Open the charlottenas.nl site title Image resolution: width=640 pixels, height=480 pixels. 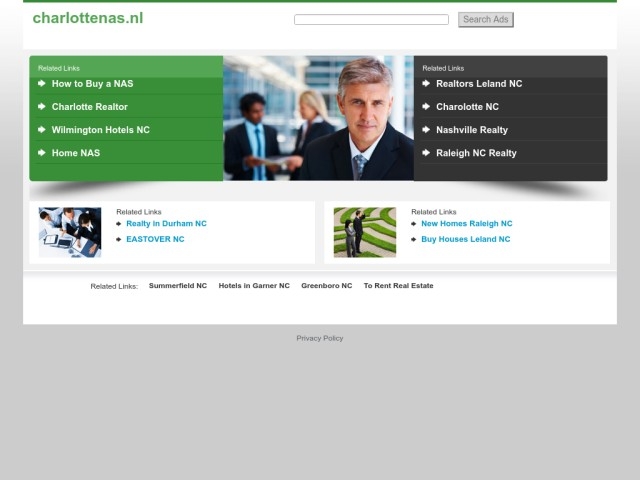coord(88,18)
